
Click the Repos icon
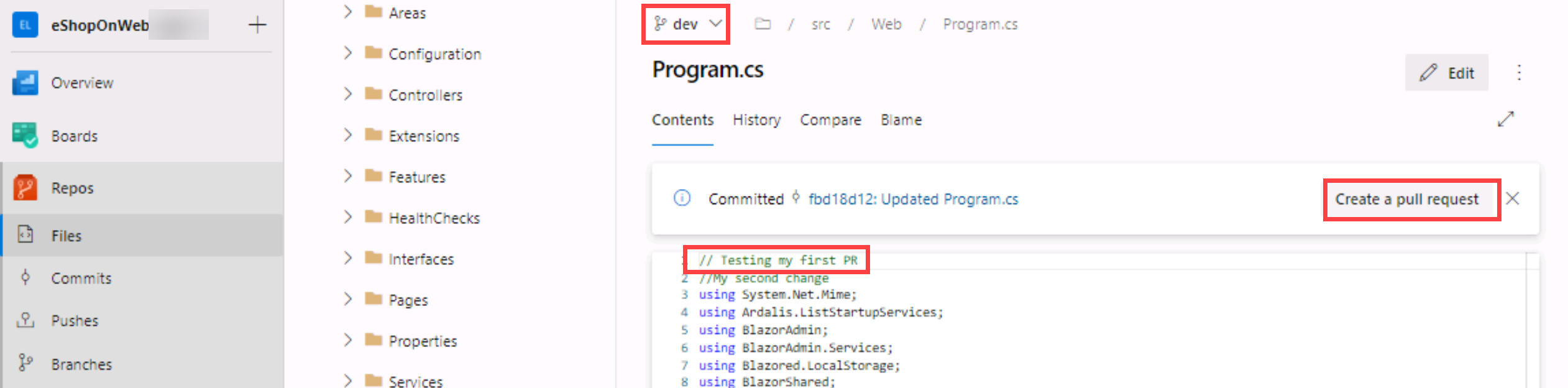(x=25, y=188)
